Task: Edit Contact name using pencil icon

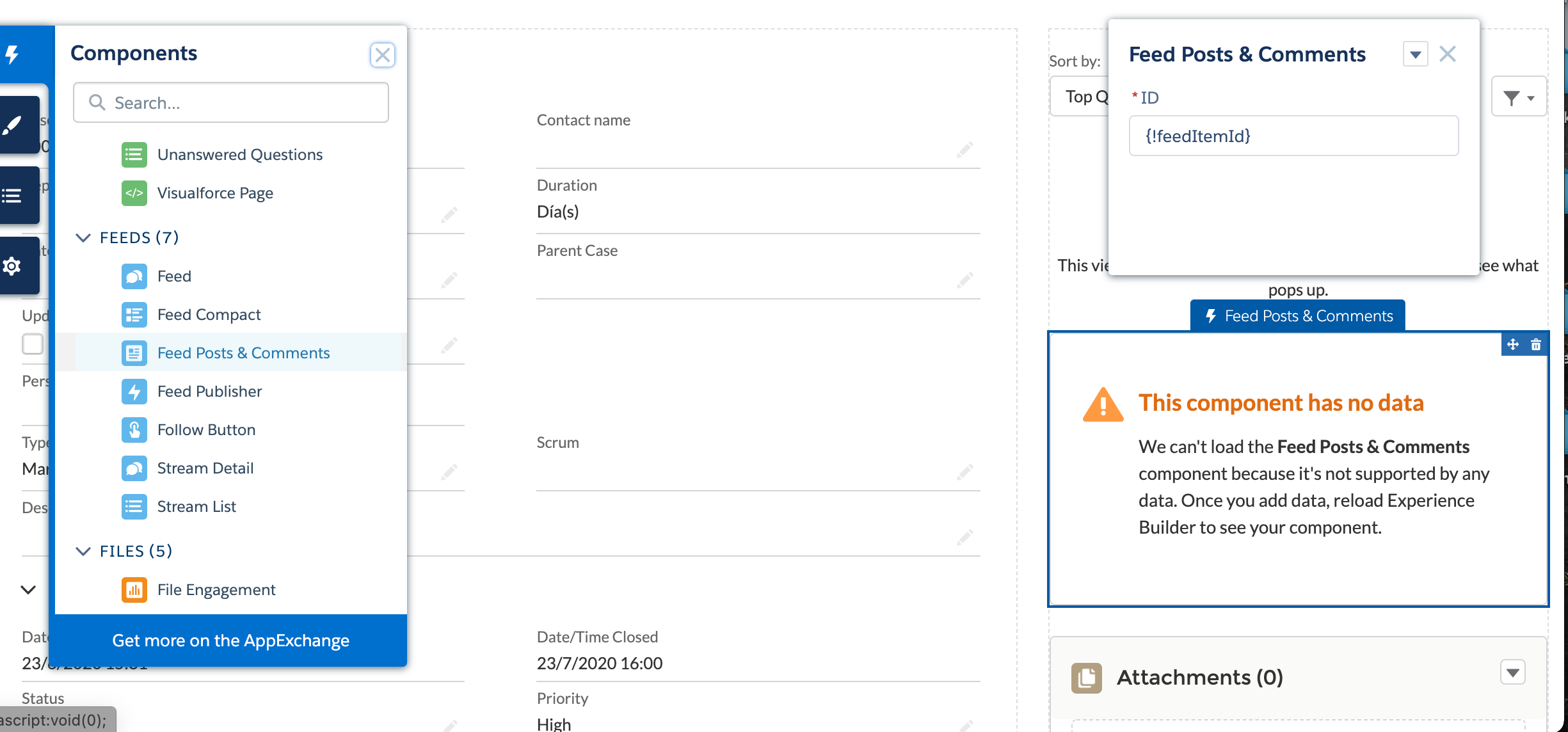Action: click(964, 150)
